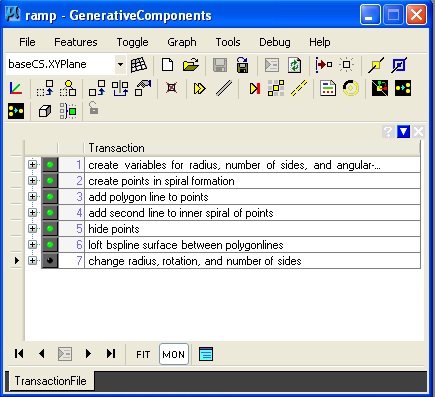This screenshot has height=397, width=435.
Task: Click the FIT button
Action: (x=143, y=354)
